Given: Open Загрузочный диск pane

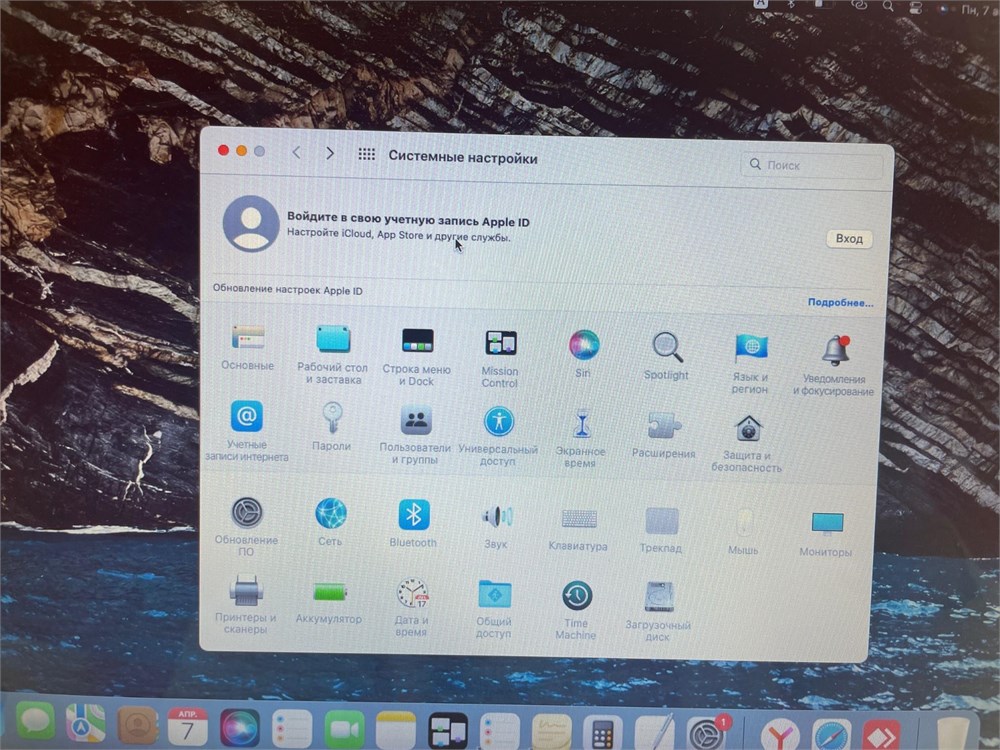Looking at the screenshot, I should (x=658, y=612).
